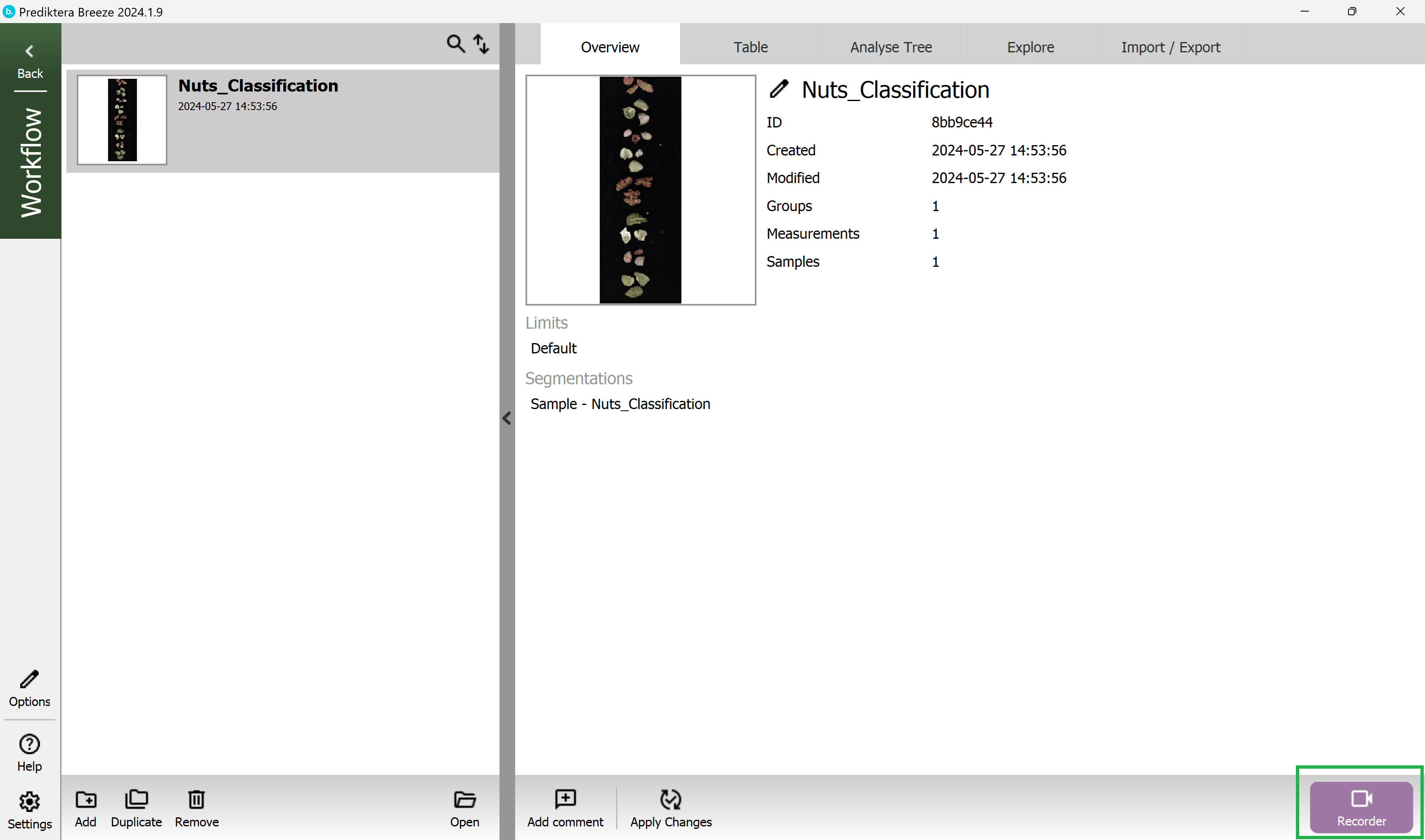Click the Apply Changes icon
Viewport: 1425px width, 840px height.
670,799
